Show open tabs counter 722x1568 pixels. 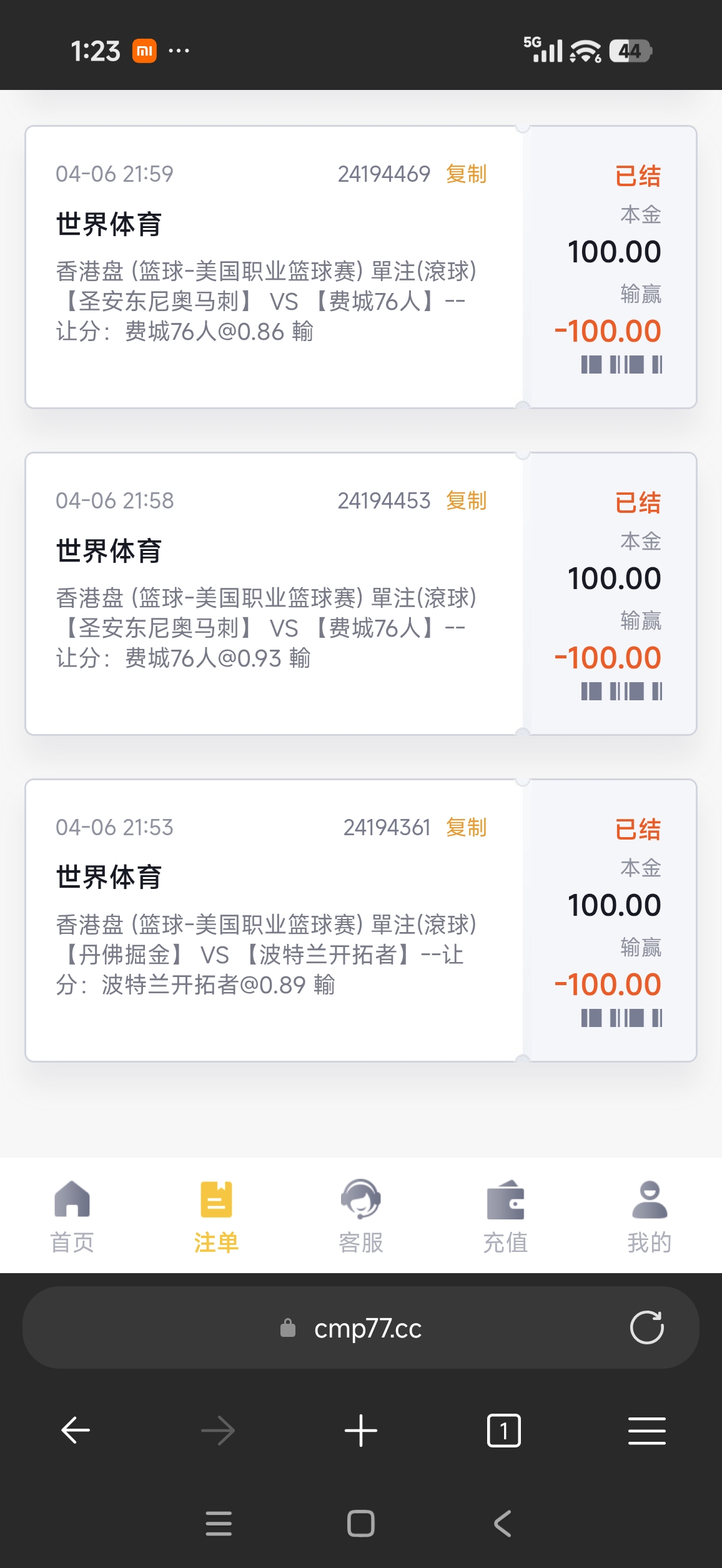pos(503,1430)
